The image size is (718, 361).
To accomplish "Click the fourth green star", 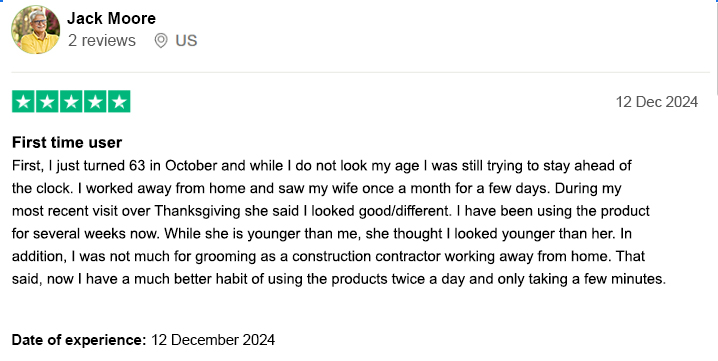I will [x=95, y=101].
